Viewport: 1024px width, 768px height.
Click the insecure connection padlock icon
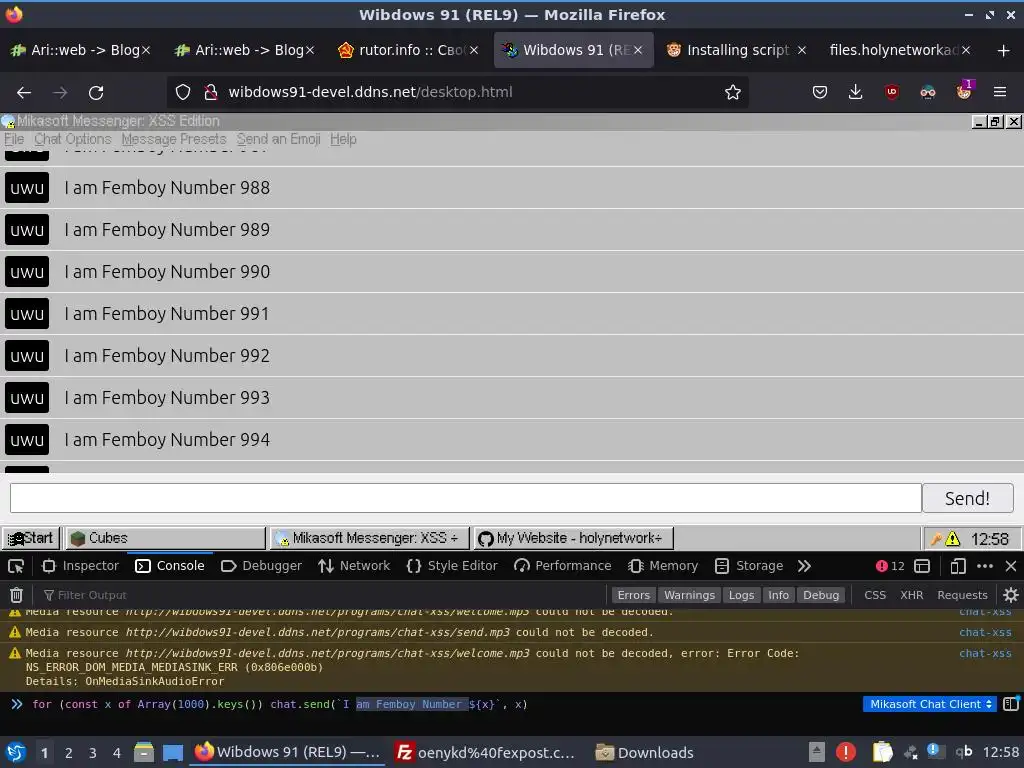(x=210, y=93)
